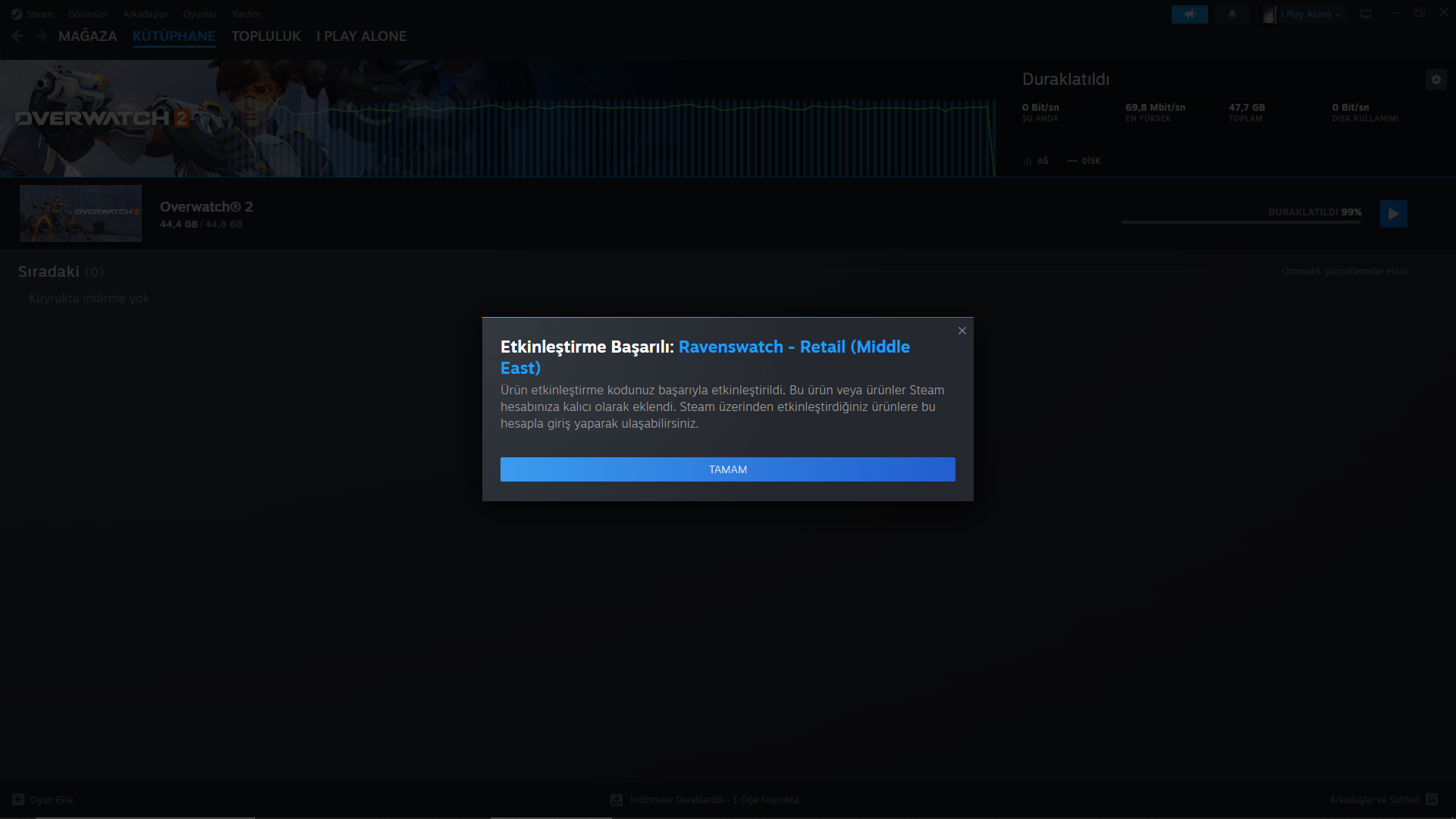Open the Arkadaşlar menu
This screenshot has width=1456, height=819.
tap(145, 14)
